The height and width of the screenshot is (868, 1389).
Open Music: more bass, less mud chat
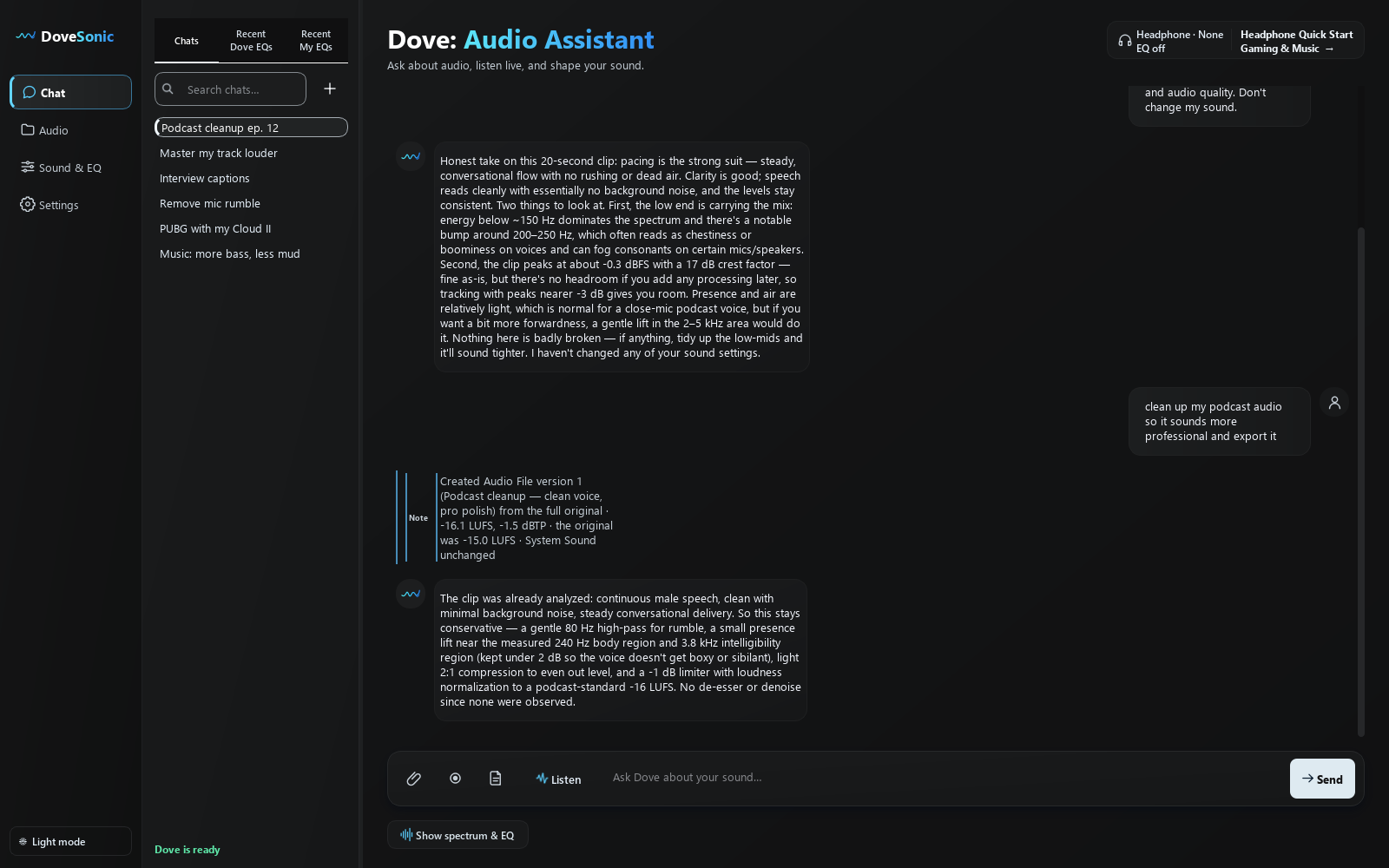pyautogui.click(x=251, y=253)
